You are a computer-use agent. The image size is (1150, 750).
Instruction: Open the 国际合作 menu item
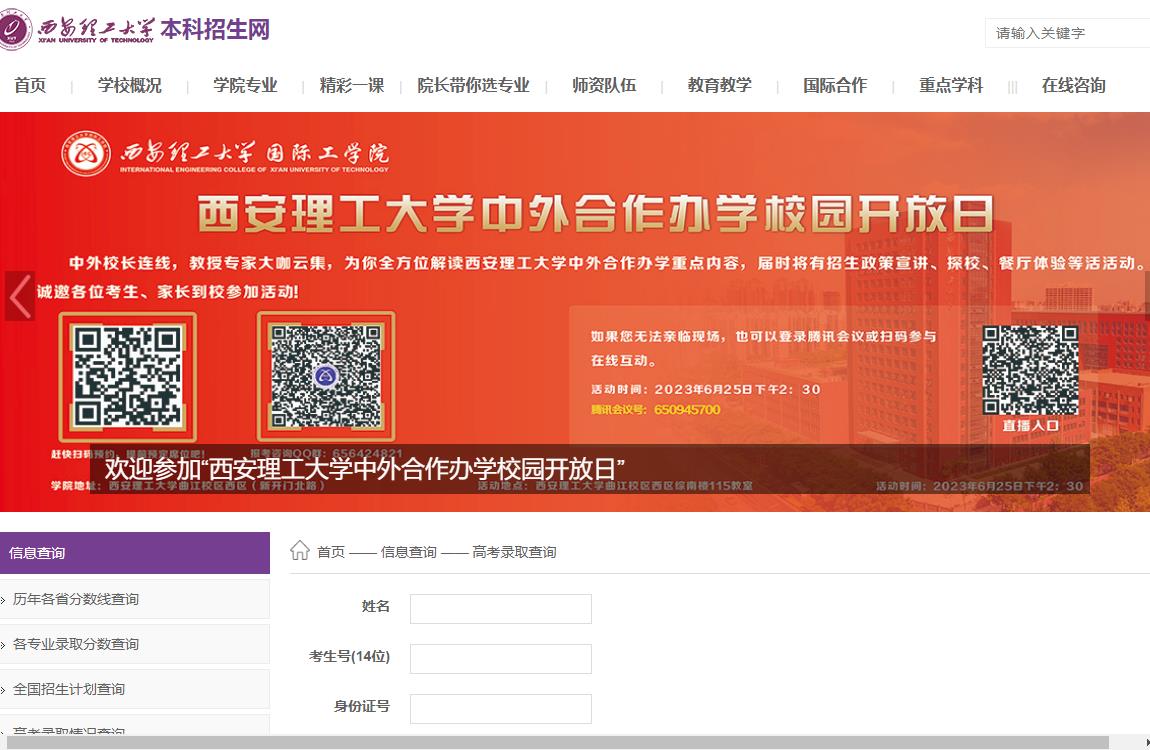835,85
